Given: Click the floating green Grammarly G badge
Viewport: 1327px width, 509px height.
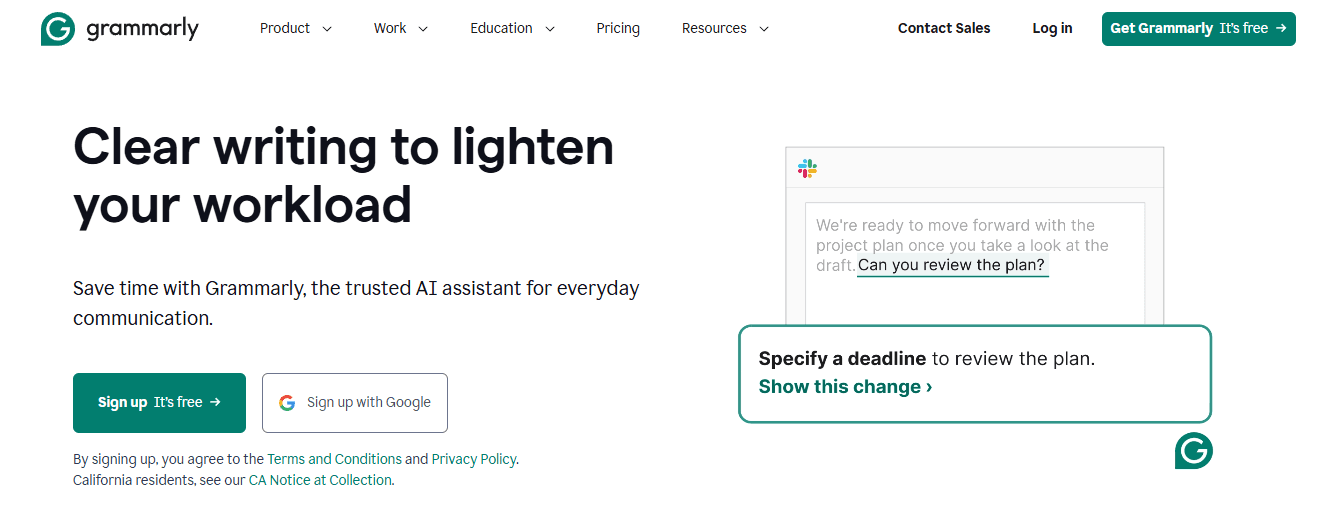Looking at the screenshot, I should tap(1193, 451).
